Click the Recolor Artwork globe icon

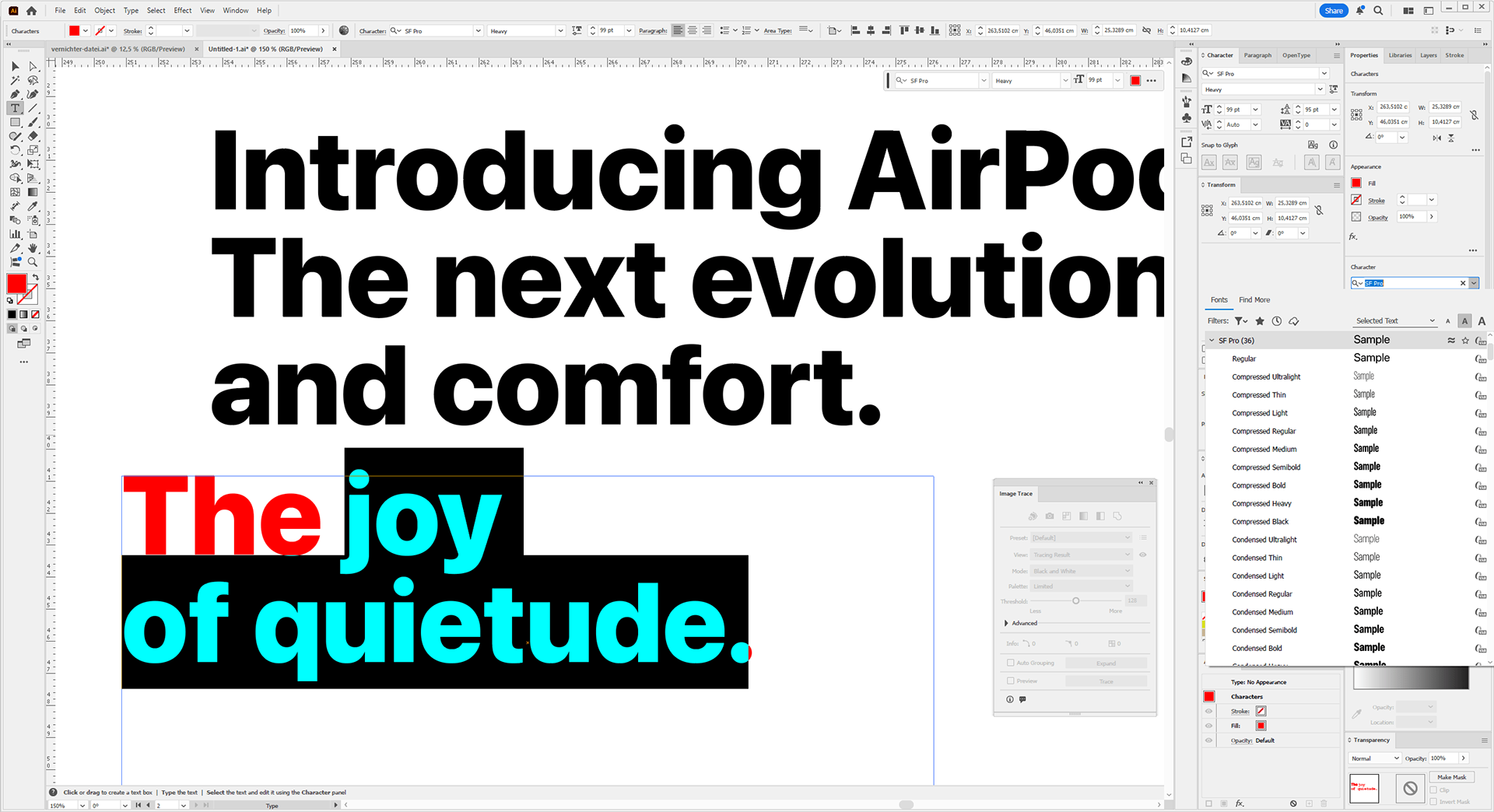pyautogui.click(x=344, y=30)
